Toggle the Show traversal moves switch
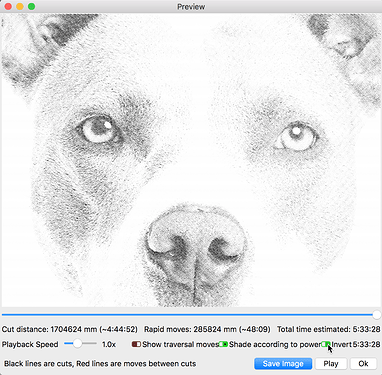This screenshot has height=375, width=382. [136, 344]
